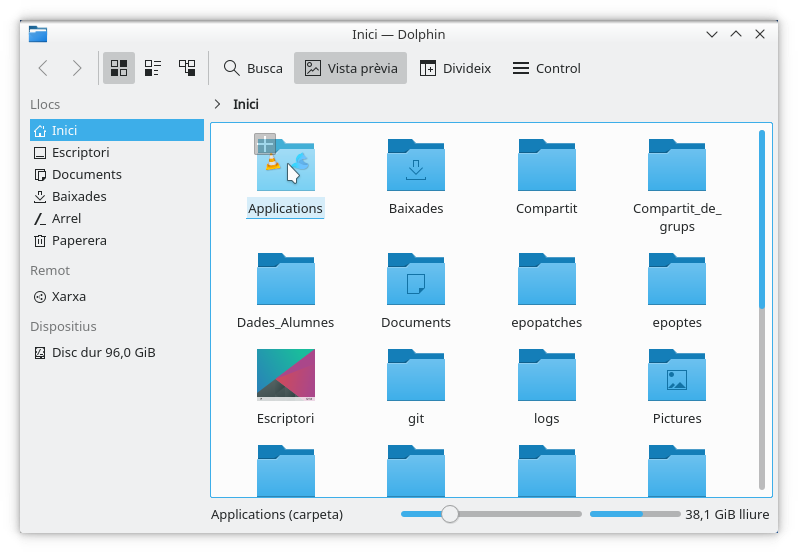This screenshot has height=553, width=798.
Task: Select the Dades_Alumnes folder
Action: pyautogui.click(x=286, y=279)
